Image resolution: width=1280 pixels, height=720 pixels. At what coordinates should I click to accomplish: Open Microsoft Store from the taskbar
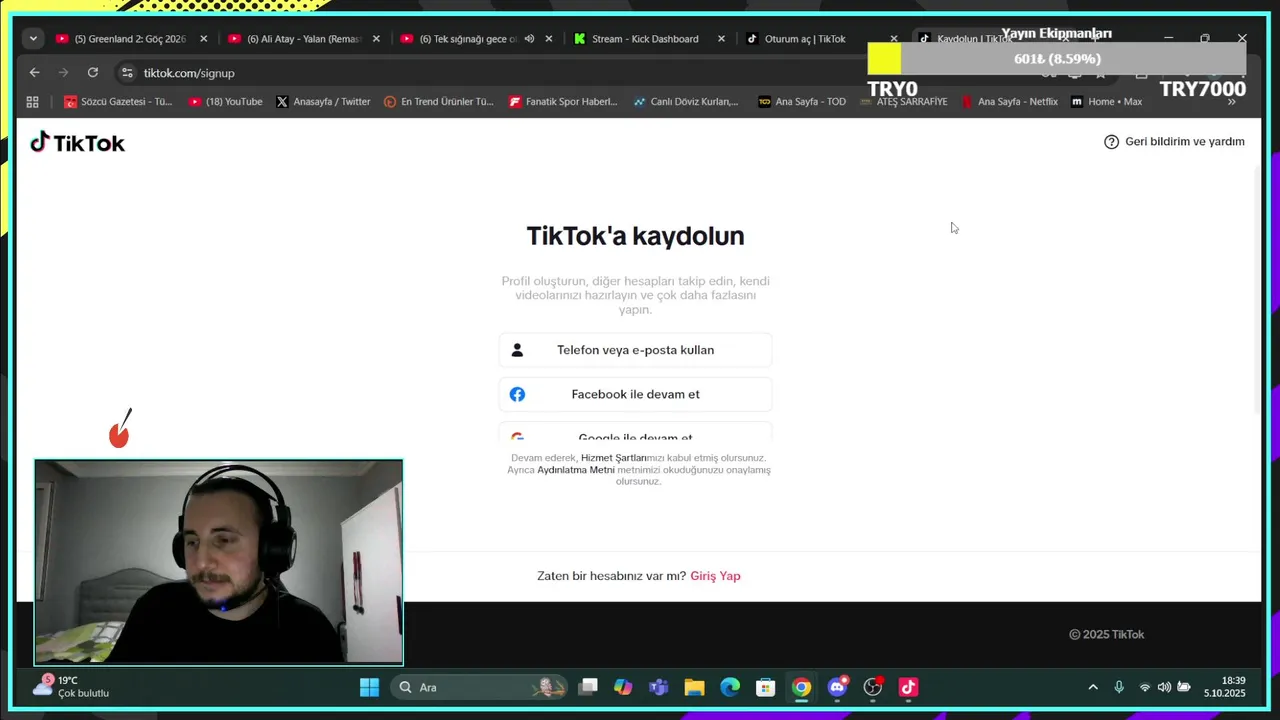765,687
